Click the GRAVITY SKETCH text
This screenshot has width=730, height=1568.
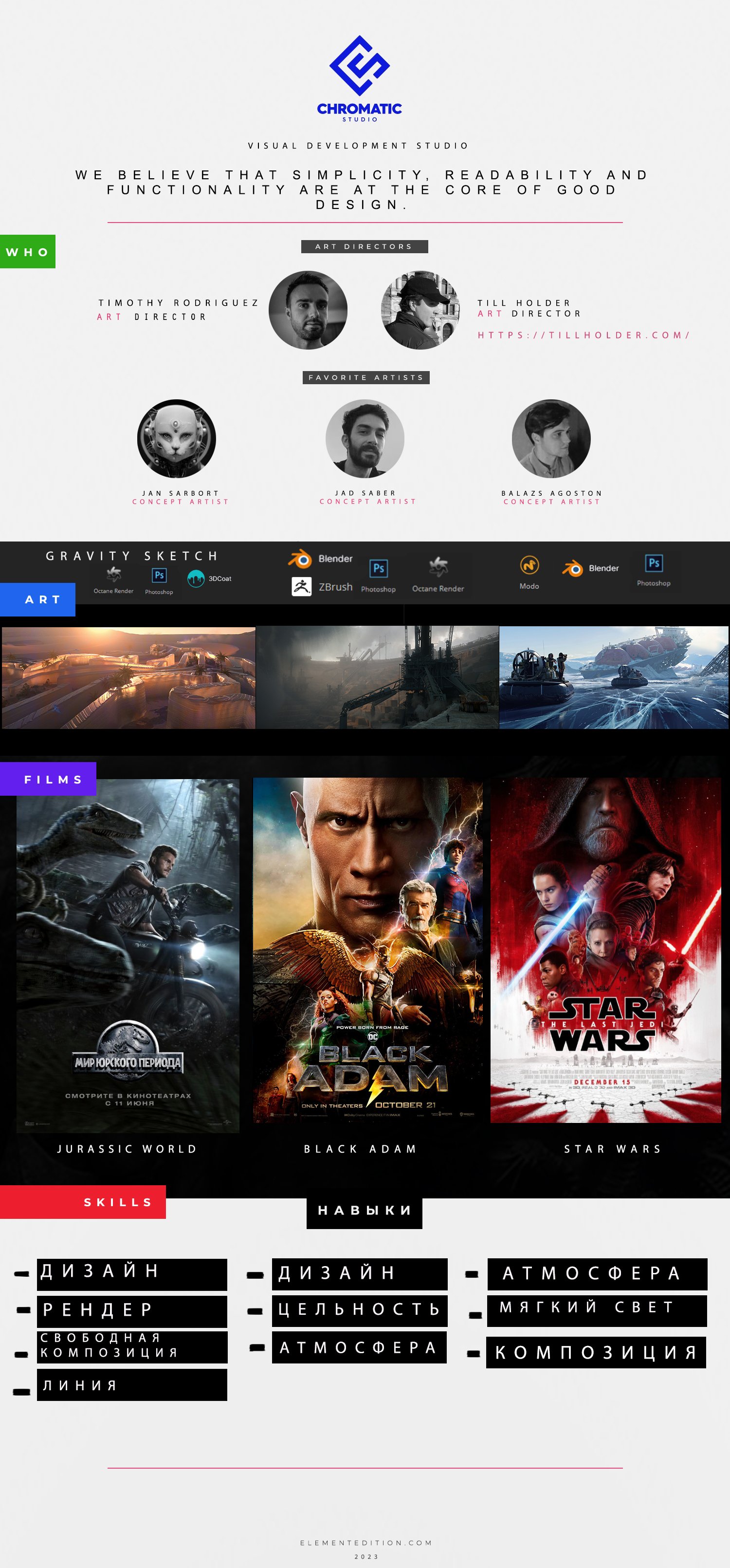132,556
